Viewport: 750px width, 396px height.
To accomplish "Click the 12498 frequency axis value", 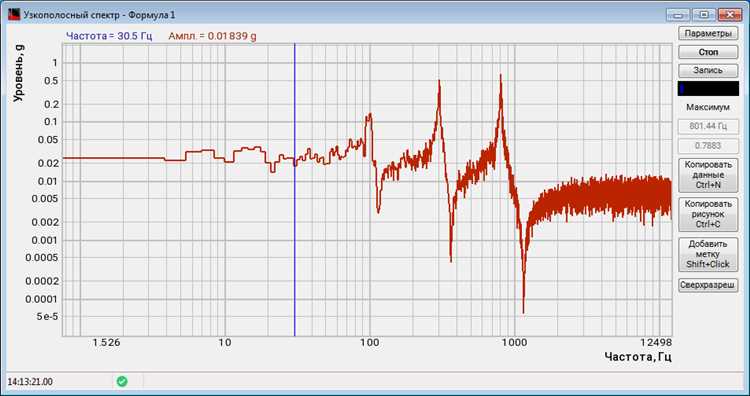I will pos(657,343).
